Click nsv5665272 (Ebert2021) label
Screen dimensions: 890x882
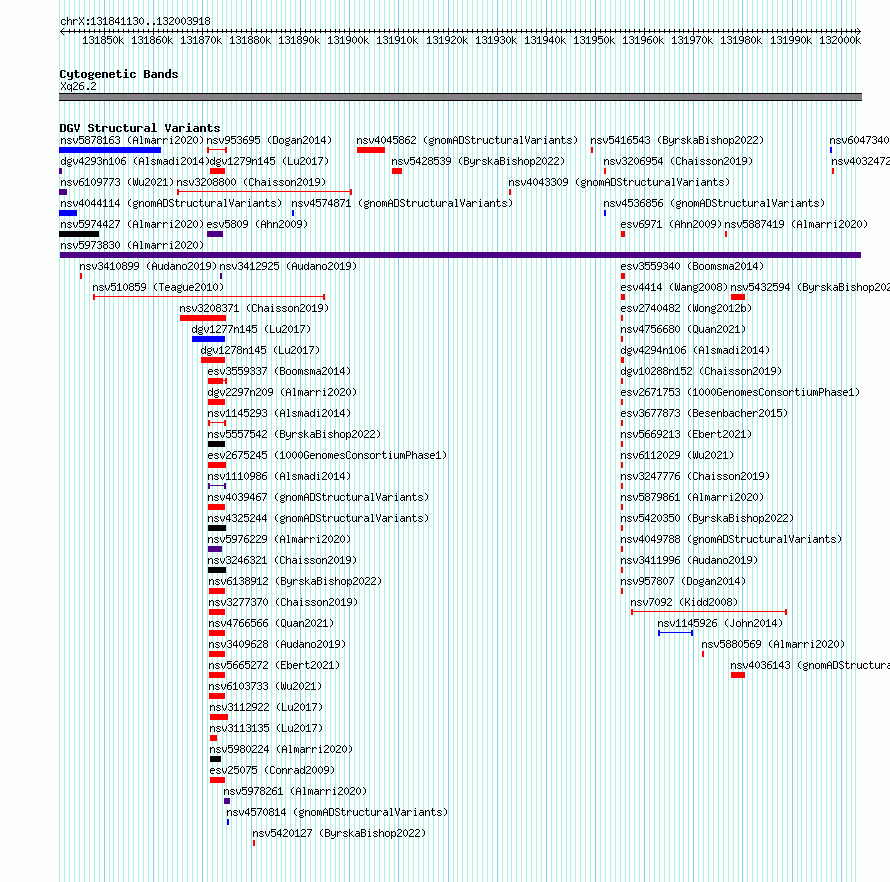tap(274, 665)
